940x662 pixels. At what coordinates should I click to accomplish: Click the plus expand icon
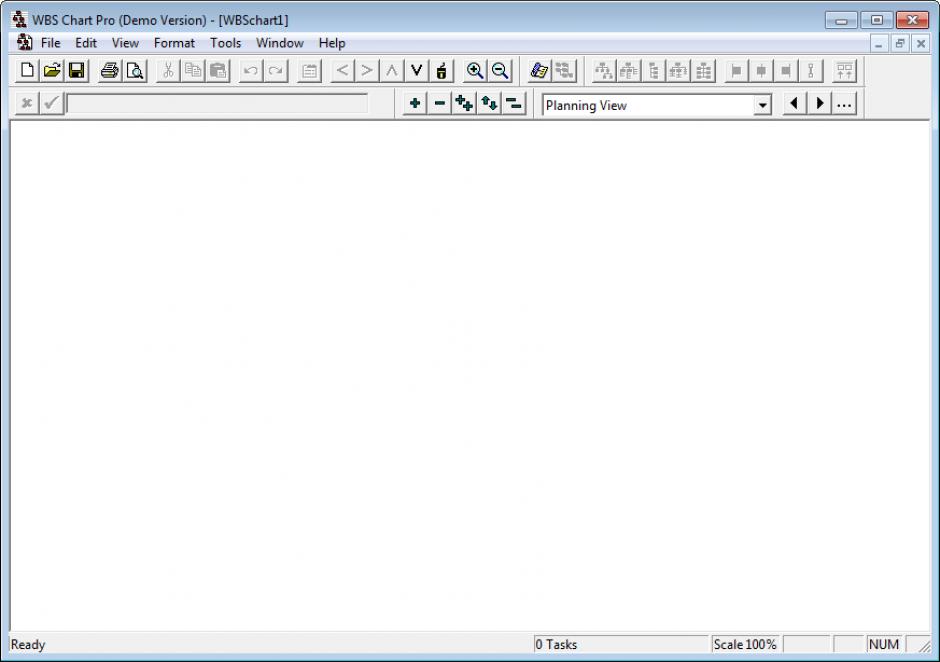point(415,104)
